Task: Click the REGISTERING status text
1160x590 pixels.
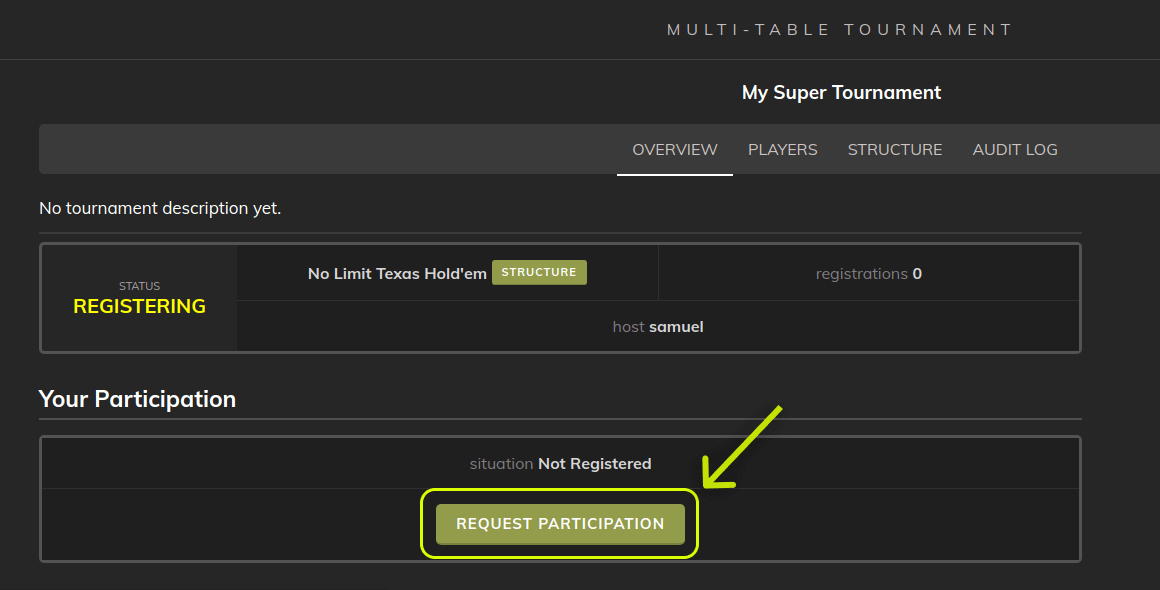Action: (x=140, y=306)
